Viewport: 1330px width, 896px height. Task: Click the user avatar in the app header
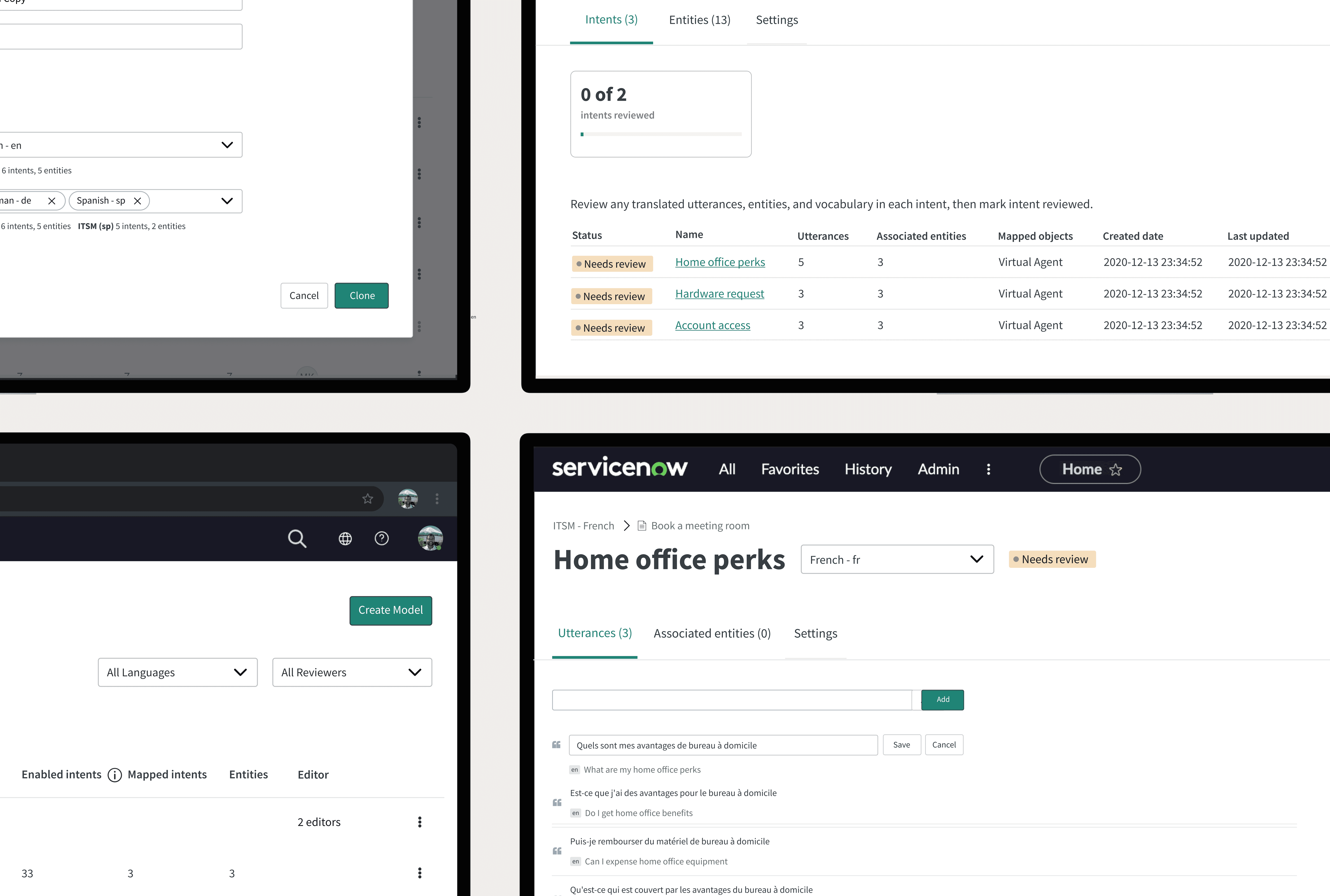430,538
